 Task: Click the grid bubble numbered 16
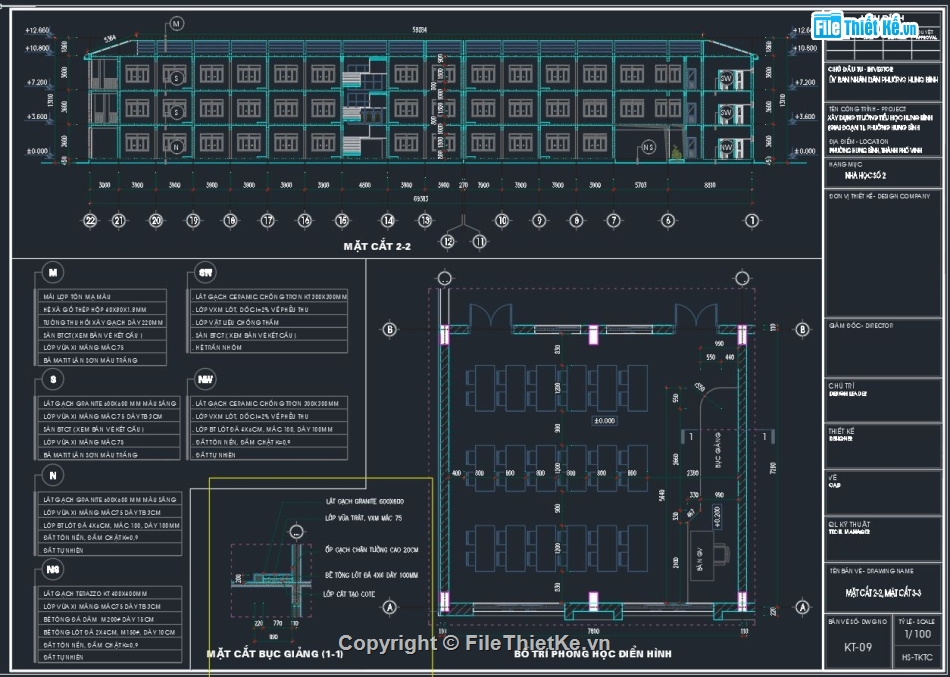[305, 221]
